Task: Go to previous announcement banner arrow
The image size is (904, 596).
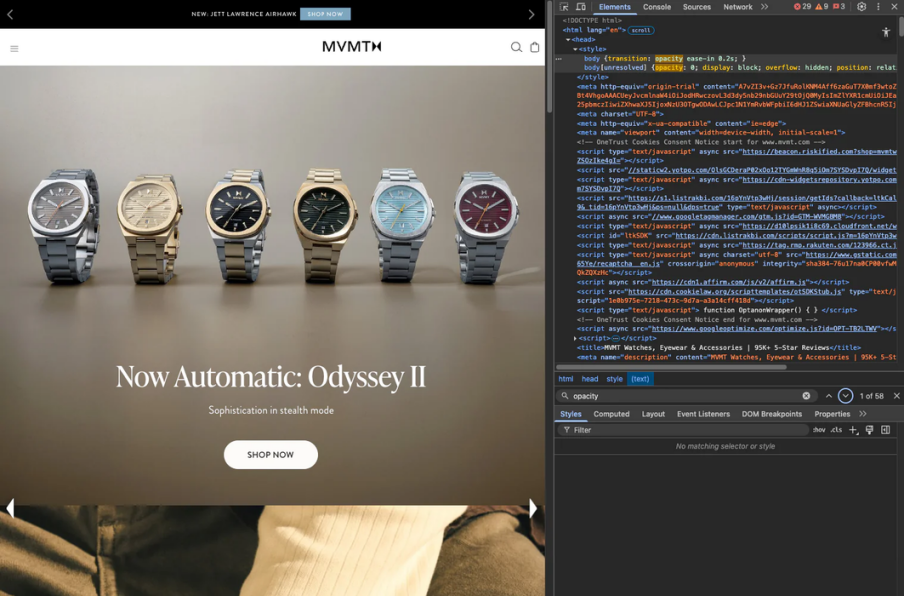Action: 10,14
